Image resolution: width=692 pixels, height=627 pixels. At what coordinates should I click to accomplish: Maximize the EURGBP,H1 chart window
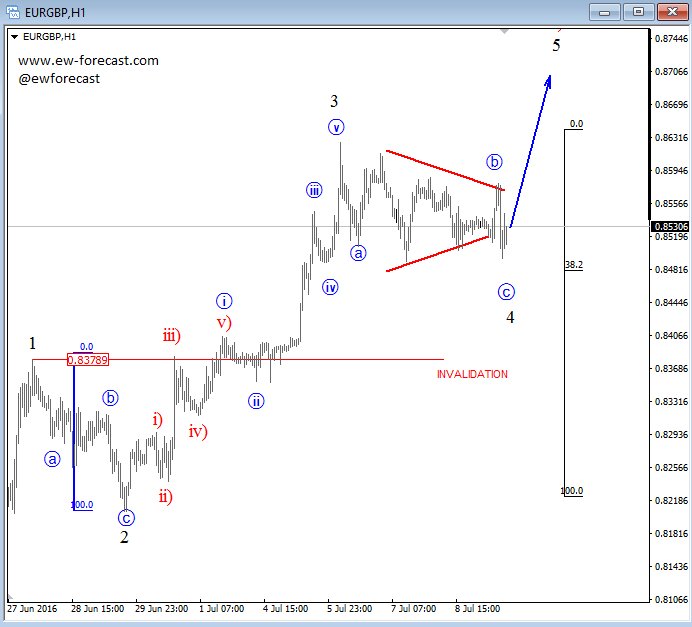click(x=638, y=12)
